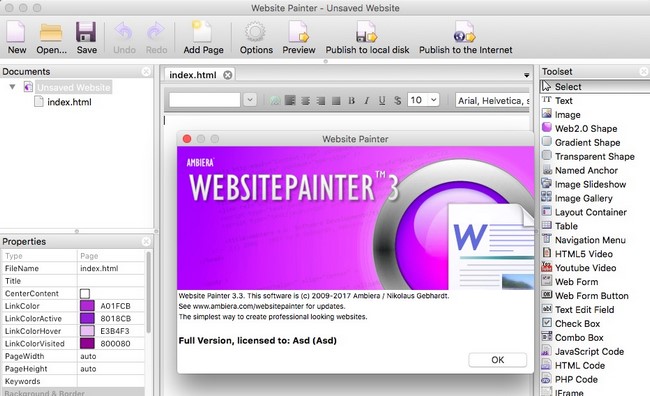
Task: Close the Properties panel
Action: tap(146, 241)
